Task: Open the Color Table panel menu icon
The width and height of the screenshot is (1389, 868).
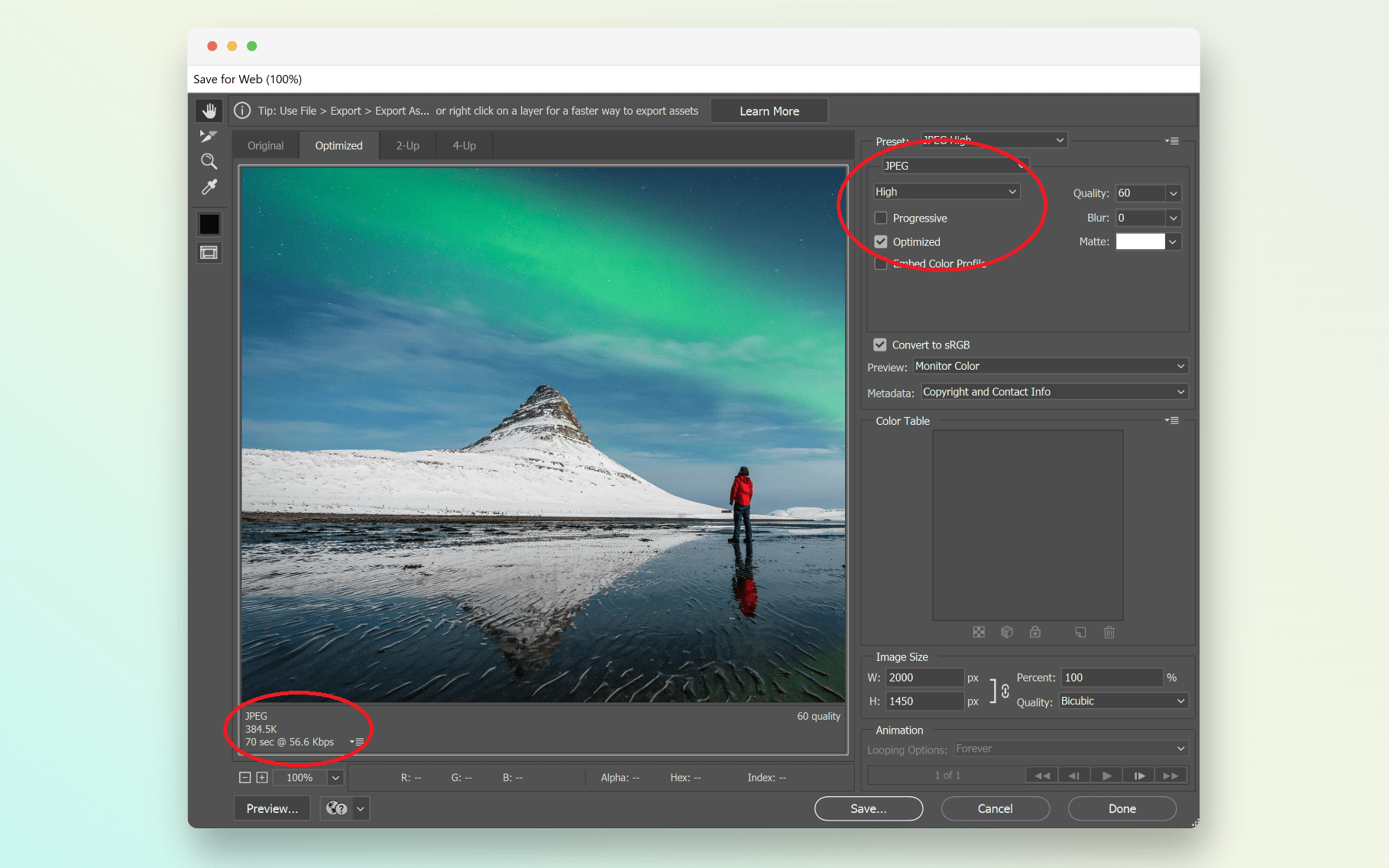Action: click(1172, 421)
